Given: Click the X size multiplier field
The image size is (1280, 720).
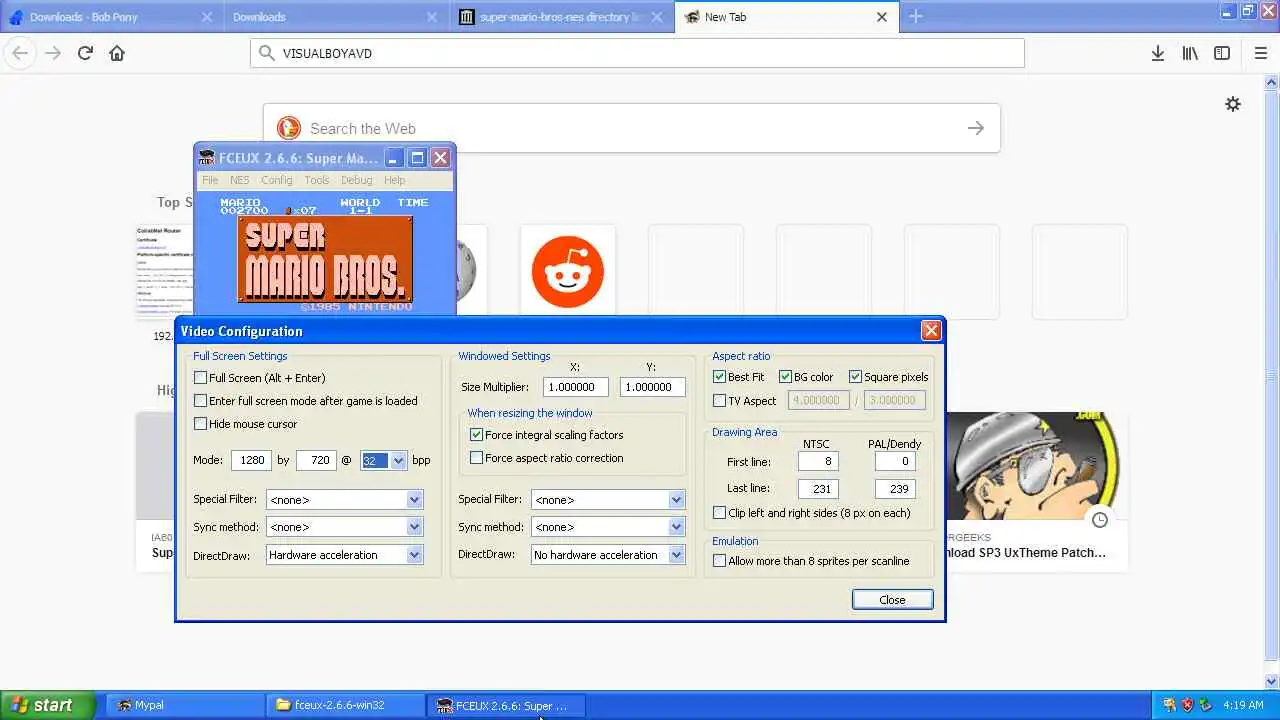Looking at the screenshot, I should pos(576,387).
